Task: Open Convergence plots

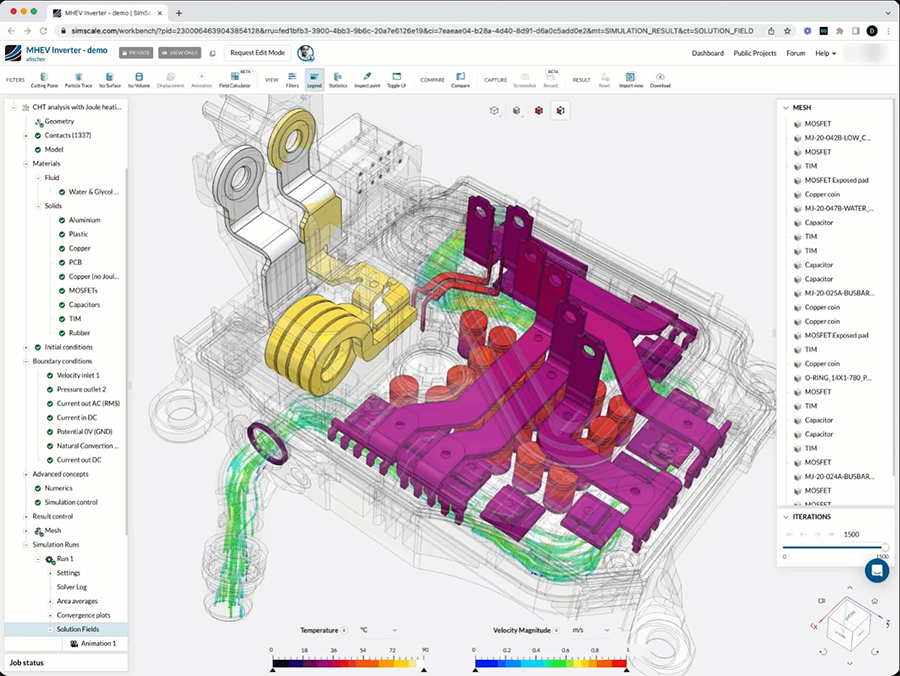Action: 83,615
